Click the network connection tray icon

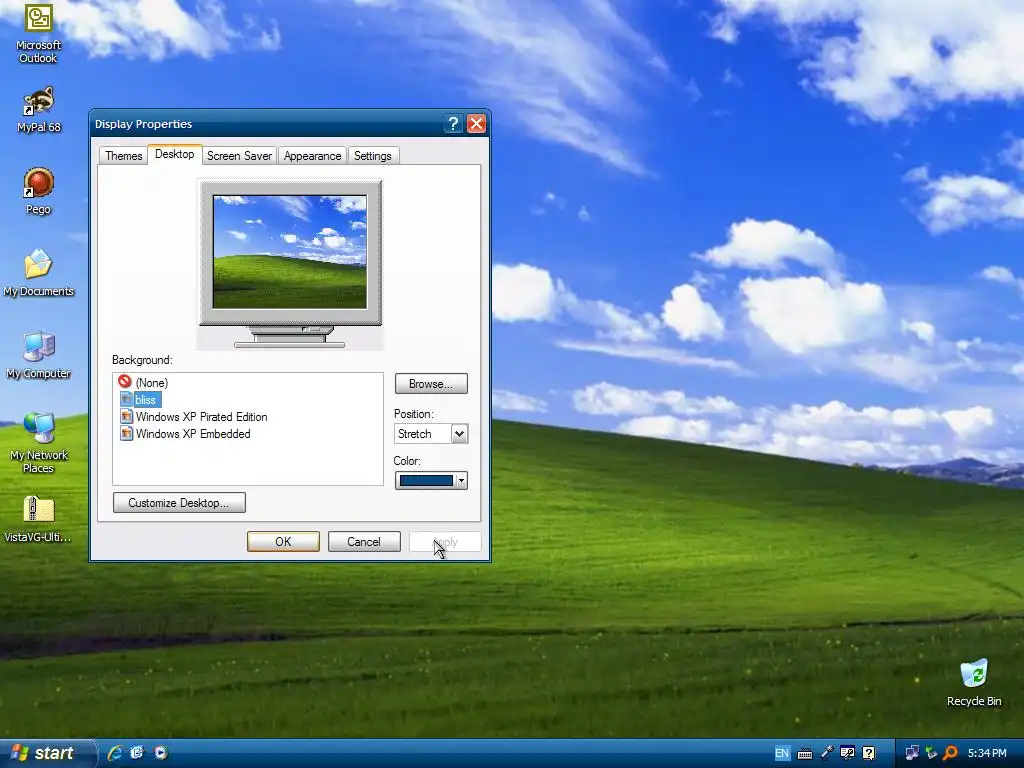click(912, 753)
